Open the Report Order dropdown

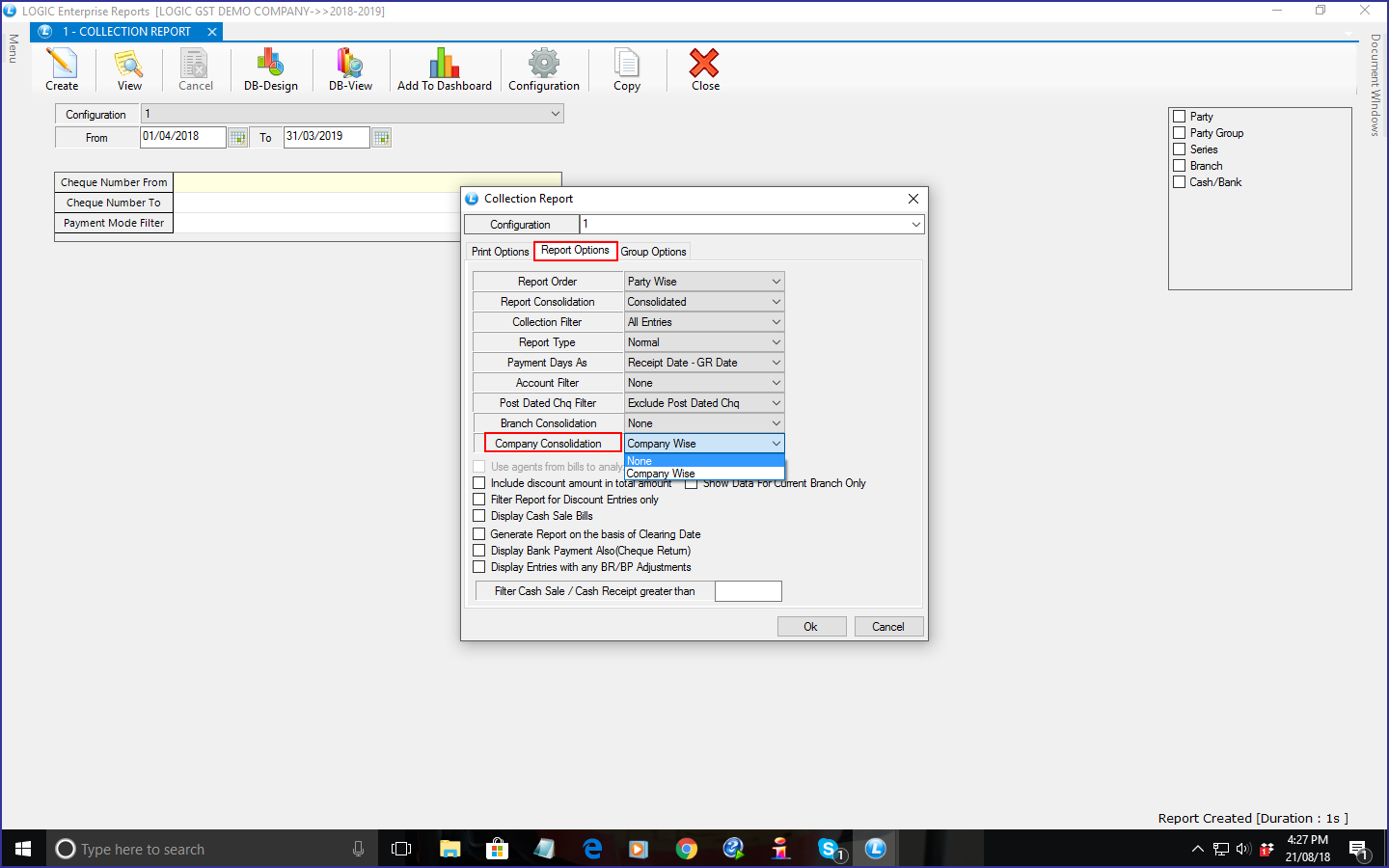click(x=704, y=282)
